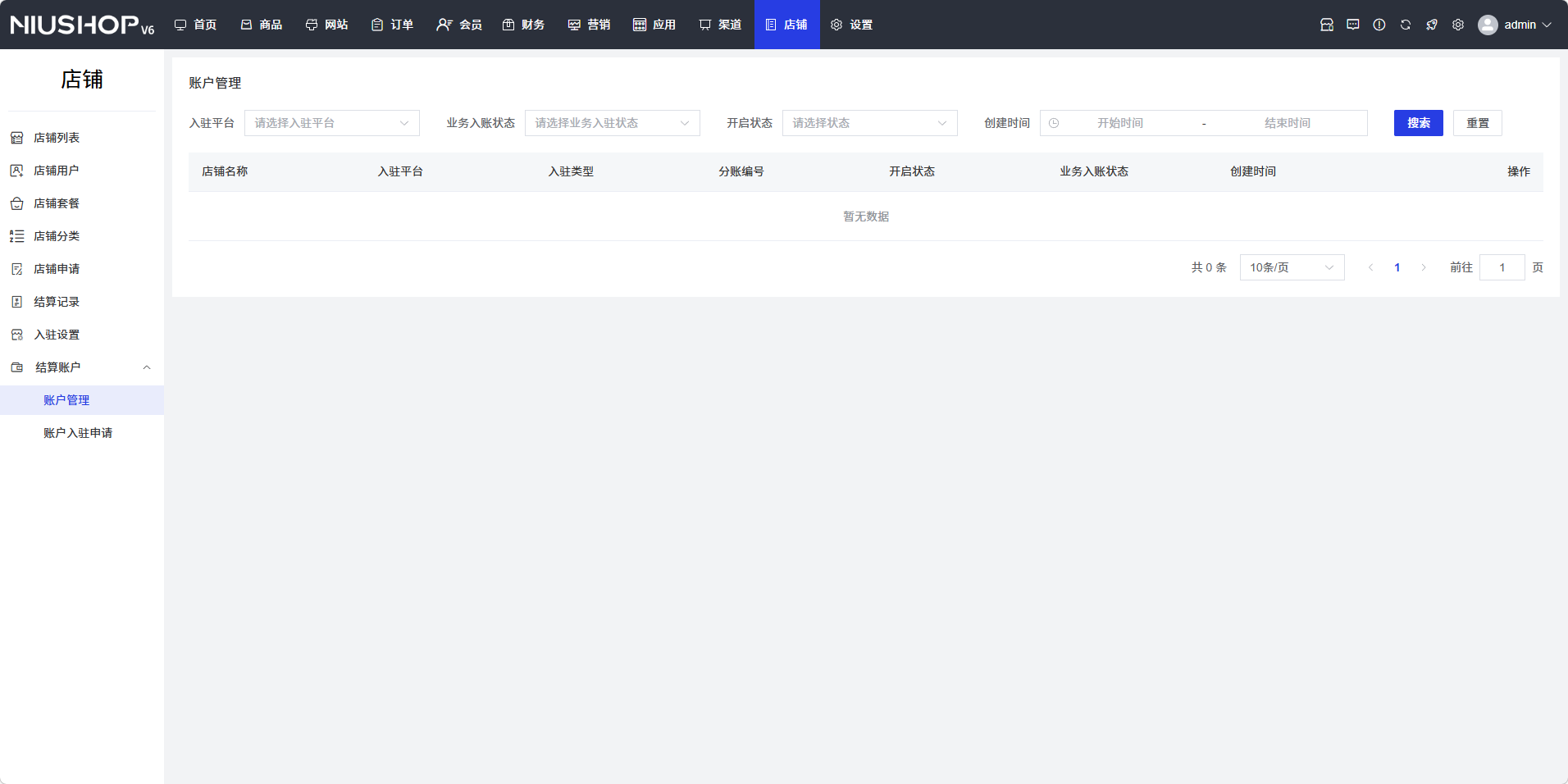Open the messages chat bubble icon
This screenshot has width=1568, height=784.
[x=1353, y=25]
